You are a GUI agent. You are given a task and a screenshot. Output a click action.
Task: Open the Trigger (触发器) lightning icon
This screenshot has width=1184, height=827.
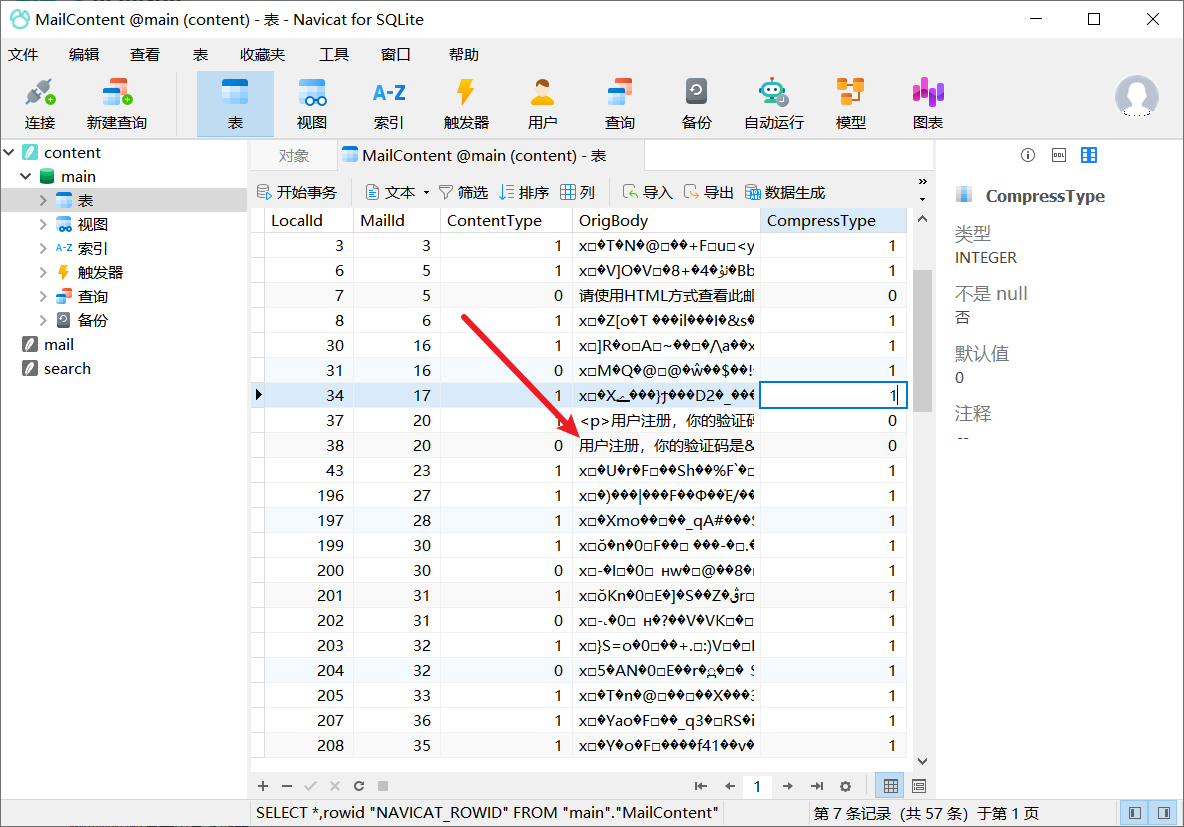466,103
